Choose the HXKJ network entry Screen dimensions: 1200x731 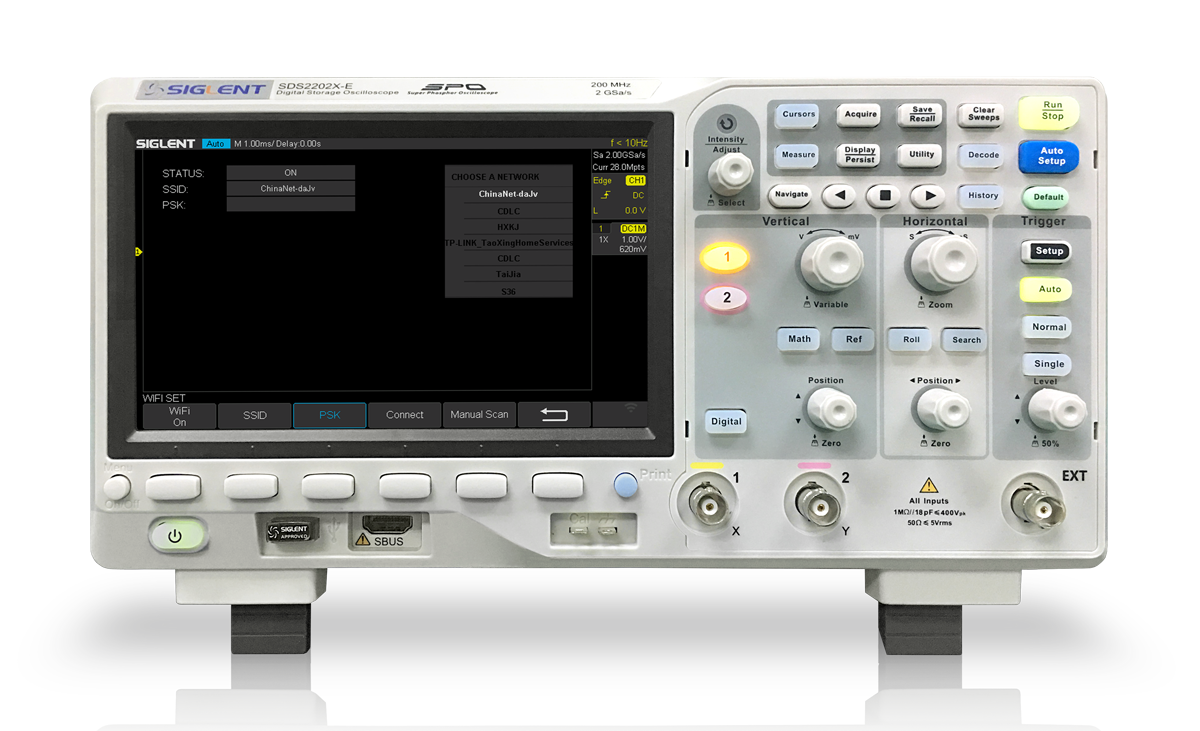click(508, 227)
